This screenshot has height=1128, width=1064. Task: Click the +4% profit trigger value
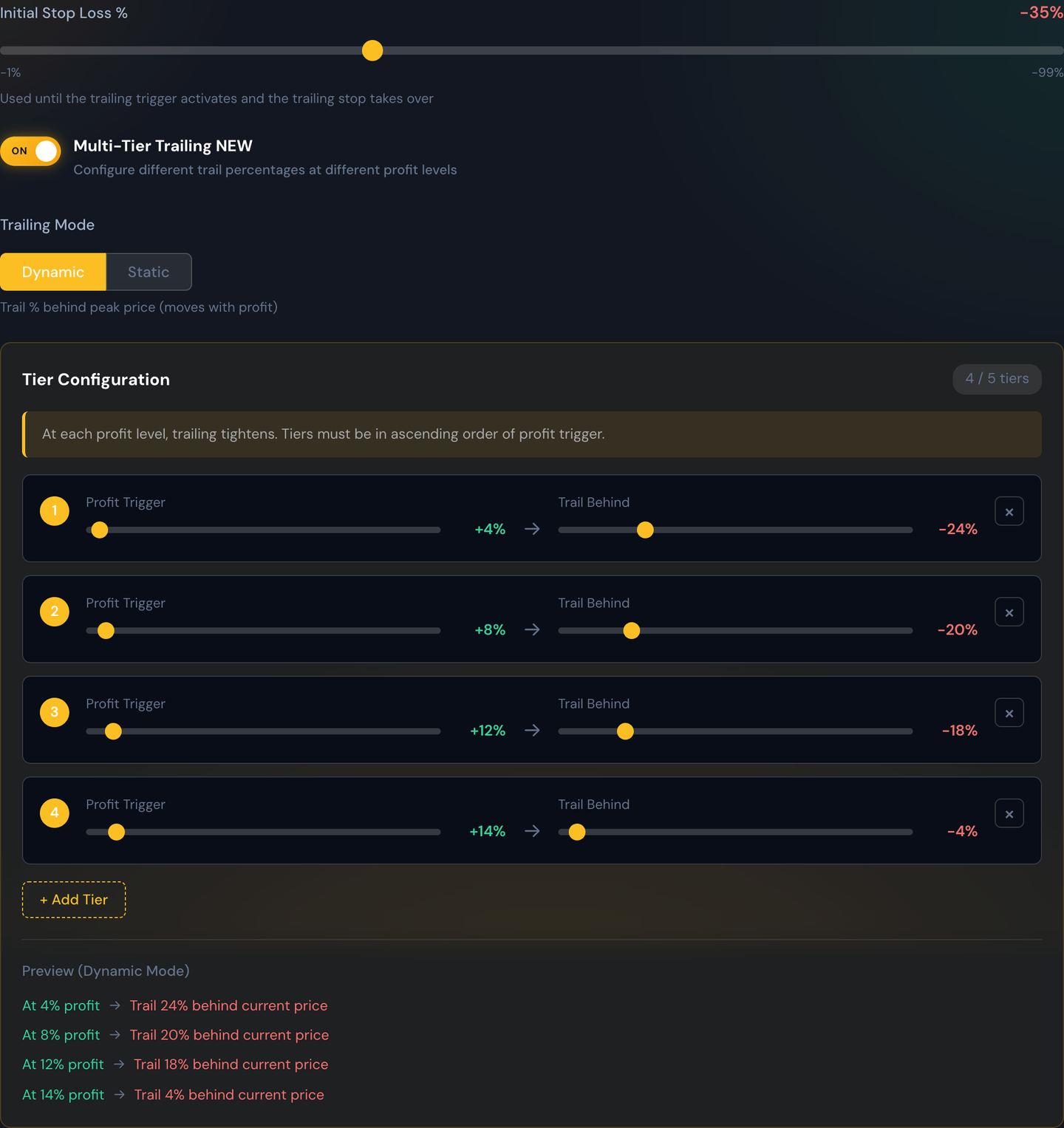pyautogui.click(x=490, y=529)
